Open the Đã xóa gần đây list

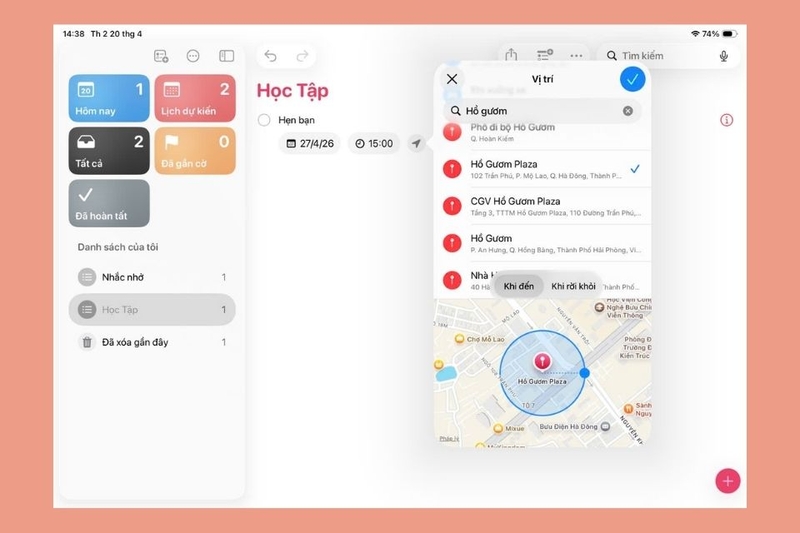tap(152, 342)
